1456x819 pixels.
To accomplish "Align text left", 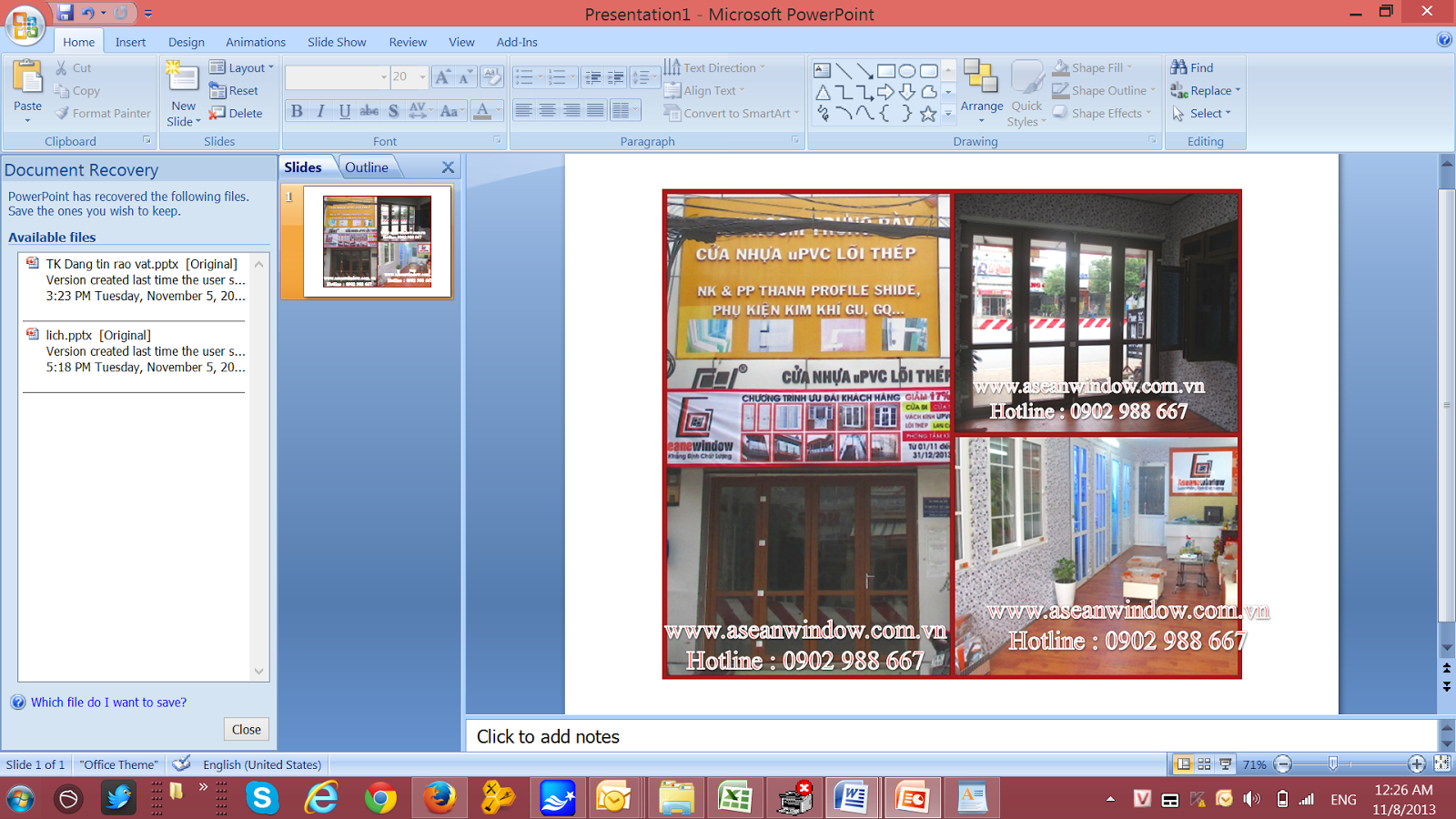I will point(523,111).
